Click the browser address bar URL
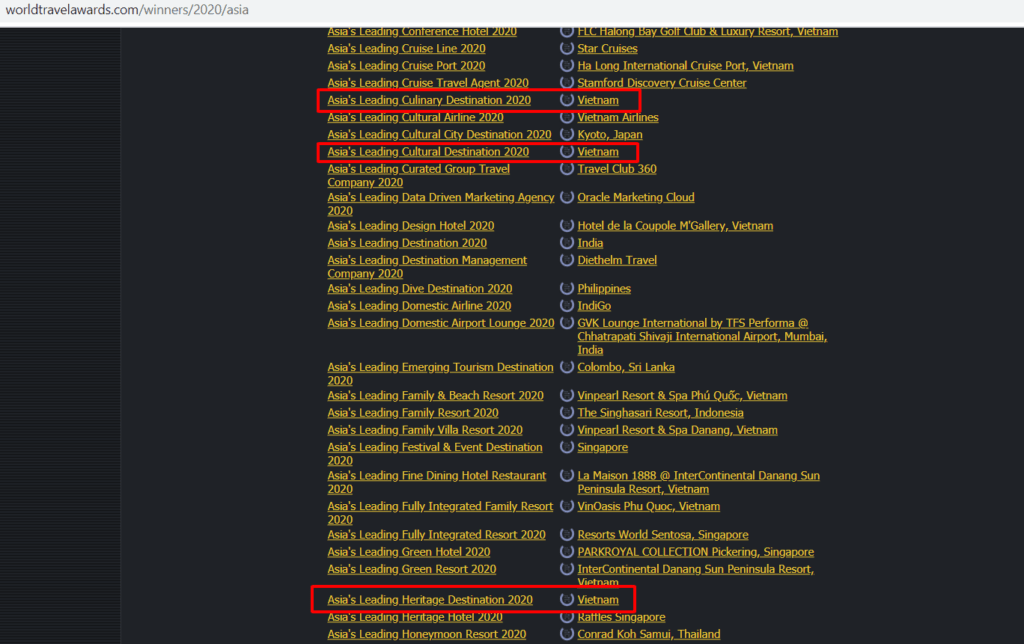The width and height of the screenshot is (1024, 644). pyautogui.click(x=127, y=10)
